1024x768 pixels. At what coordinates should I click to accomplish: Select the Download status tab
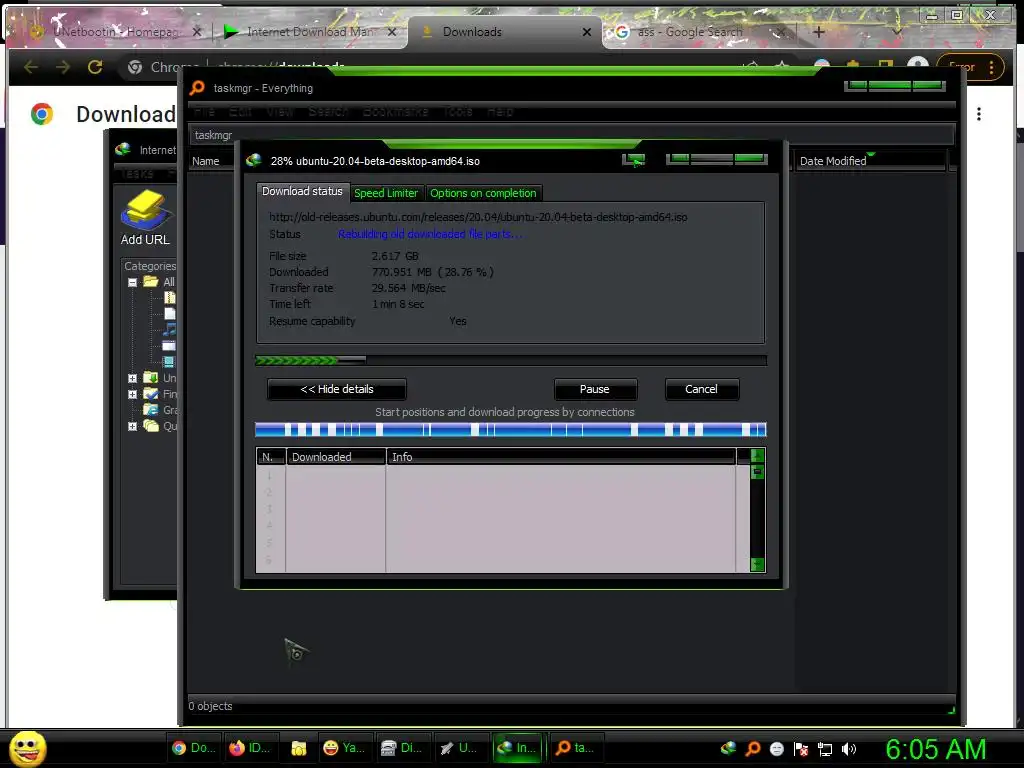[x=302, y=191]
